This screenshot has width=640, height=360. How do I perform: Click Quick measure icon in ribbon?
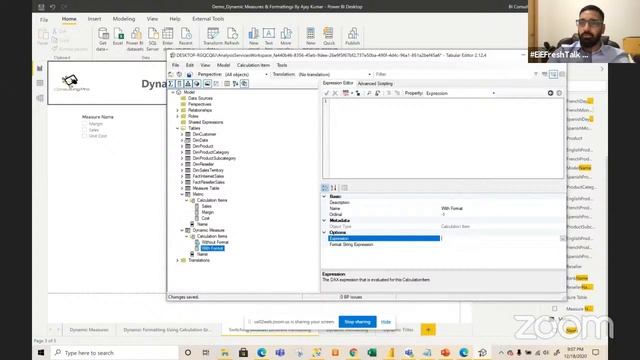click(329, 37)
